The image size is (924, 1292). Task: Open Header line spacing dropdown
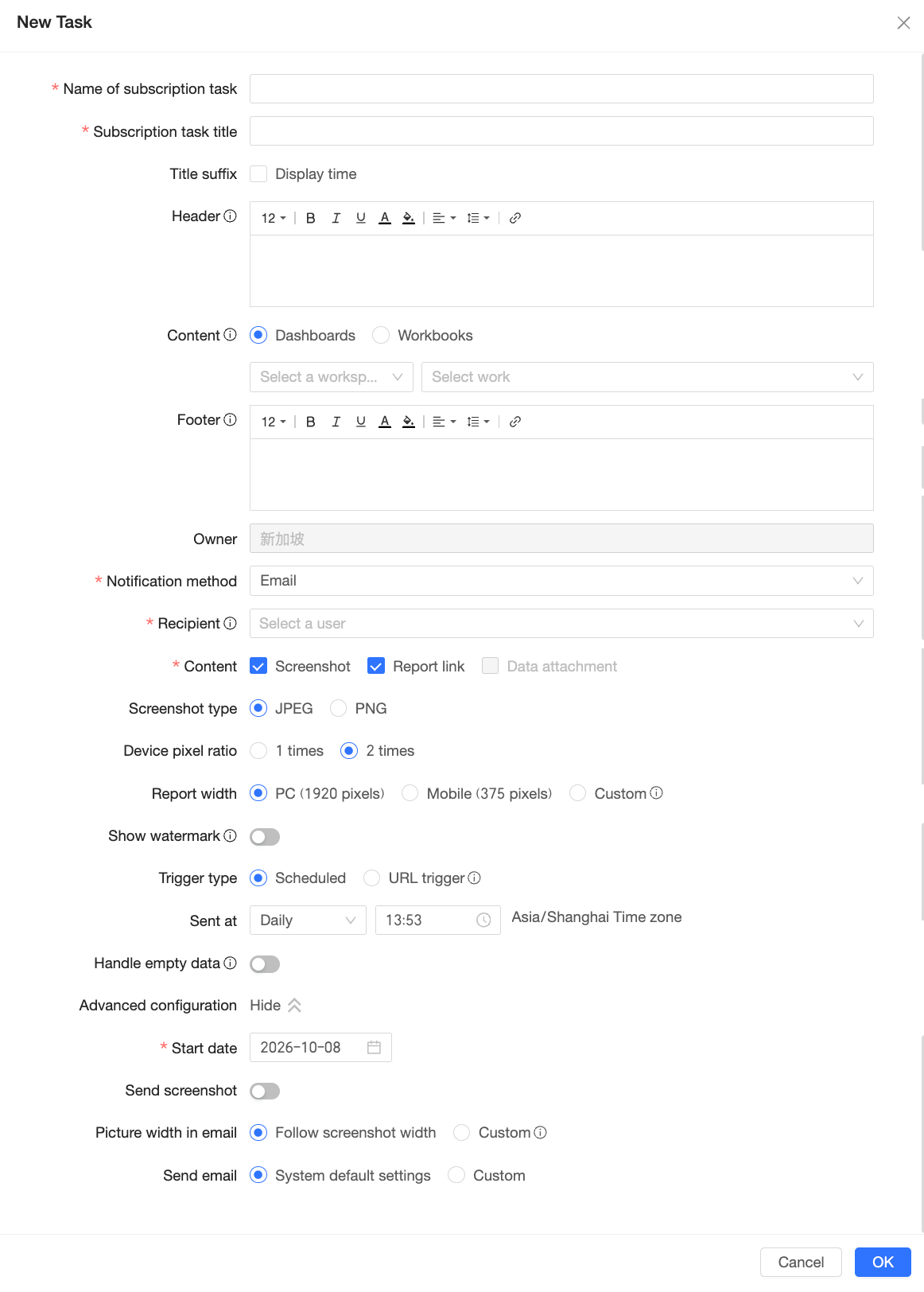pyautogui.click(x=478, y=218)
